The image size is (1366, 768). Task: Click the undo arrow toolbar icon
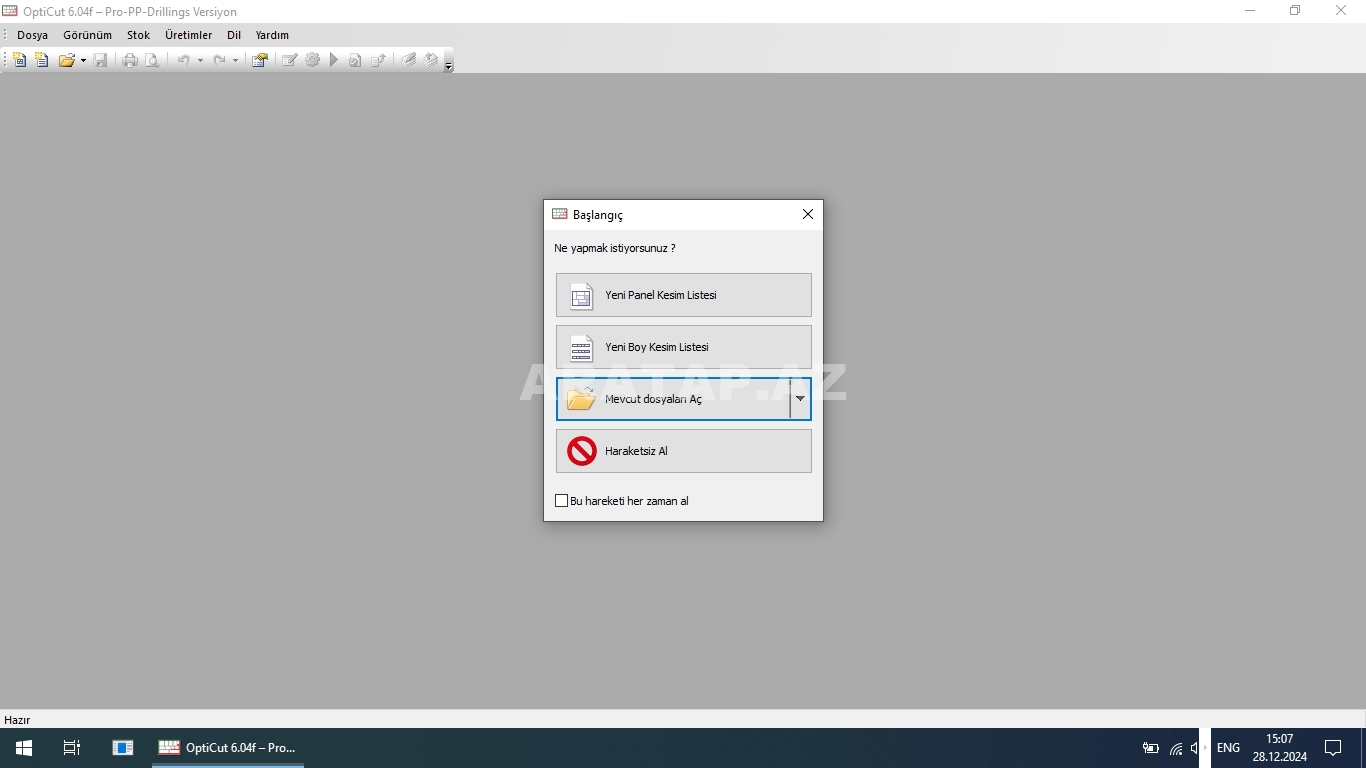183,60
